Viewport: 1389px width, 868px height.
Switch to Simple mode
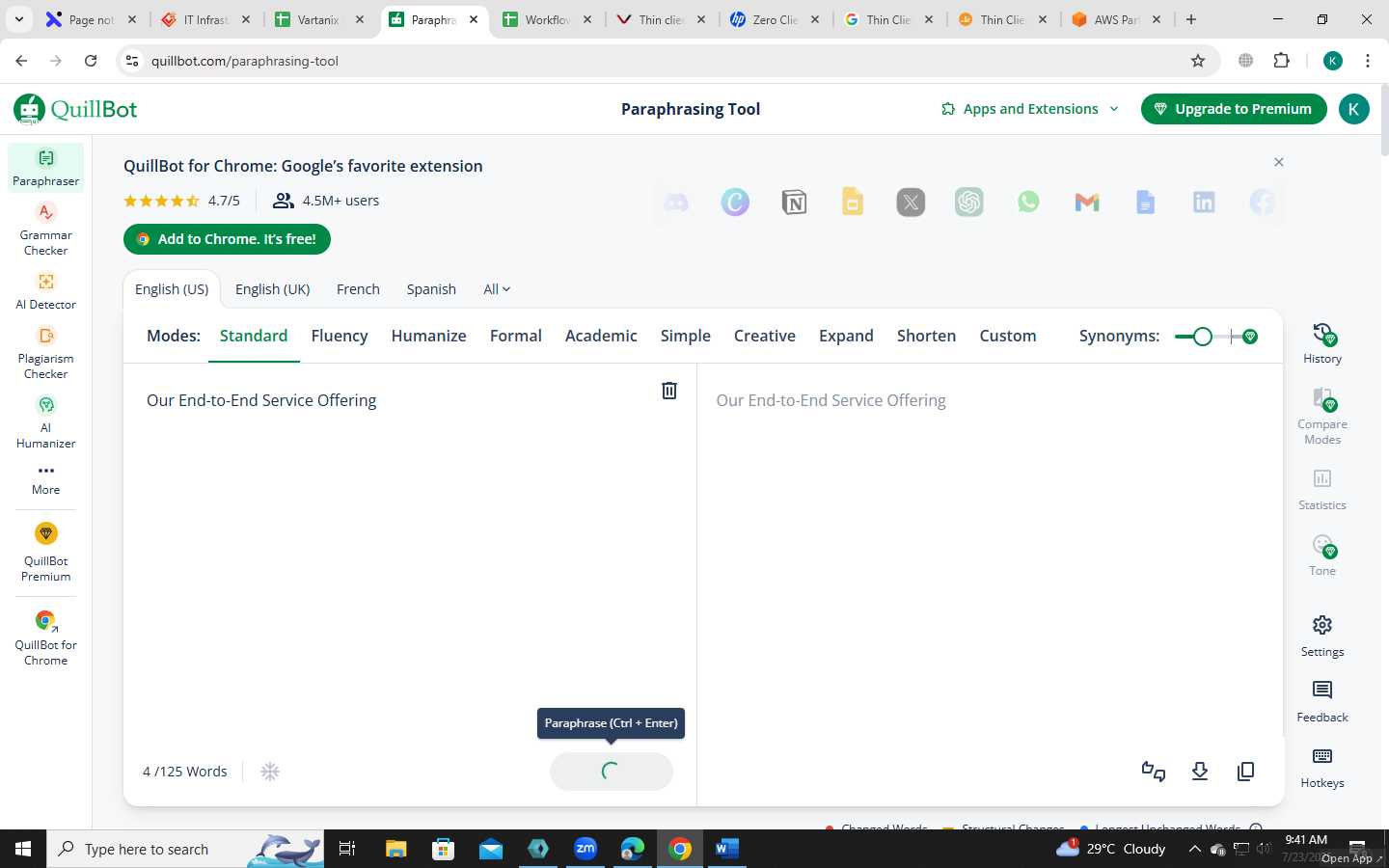[686, 336]
